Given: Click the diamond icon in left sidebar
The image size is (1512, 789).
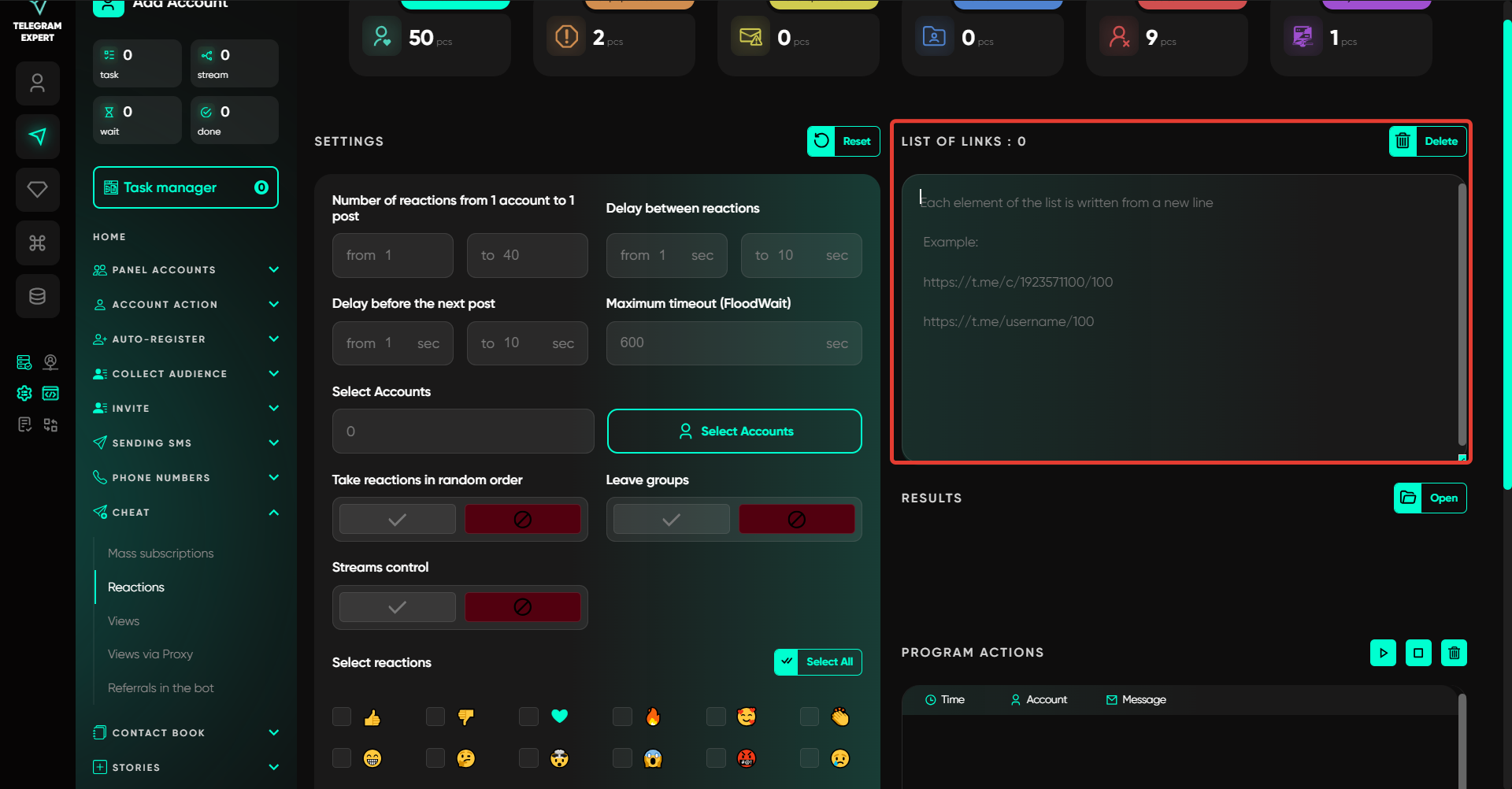Looking at the screenshot, I should tap(37, 189).
